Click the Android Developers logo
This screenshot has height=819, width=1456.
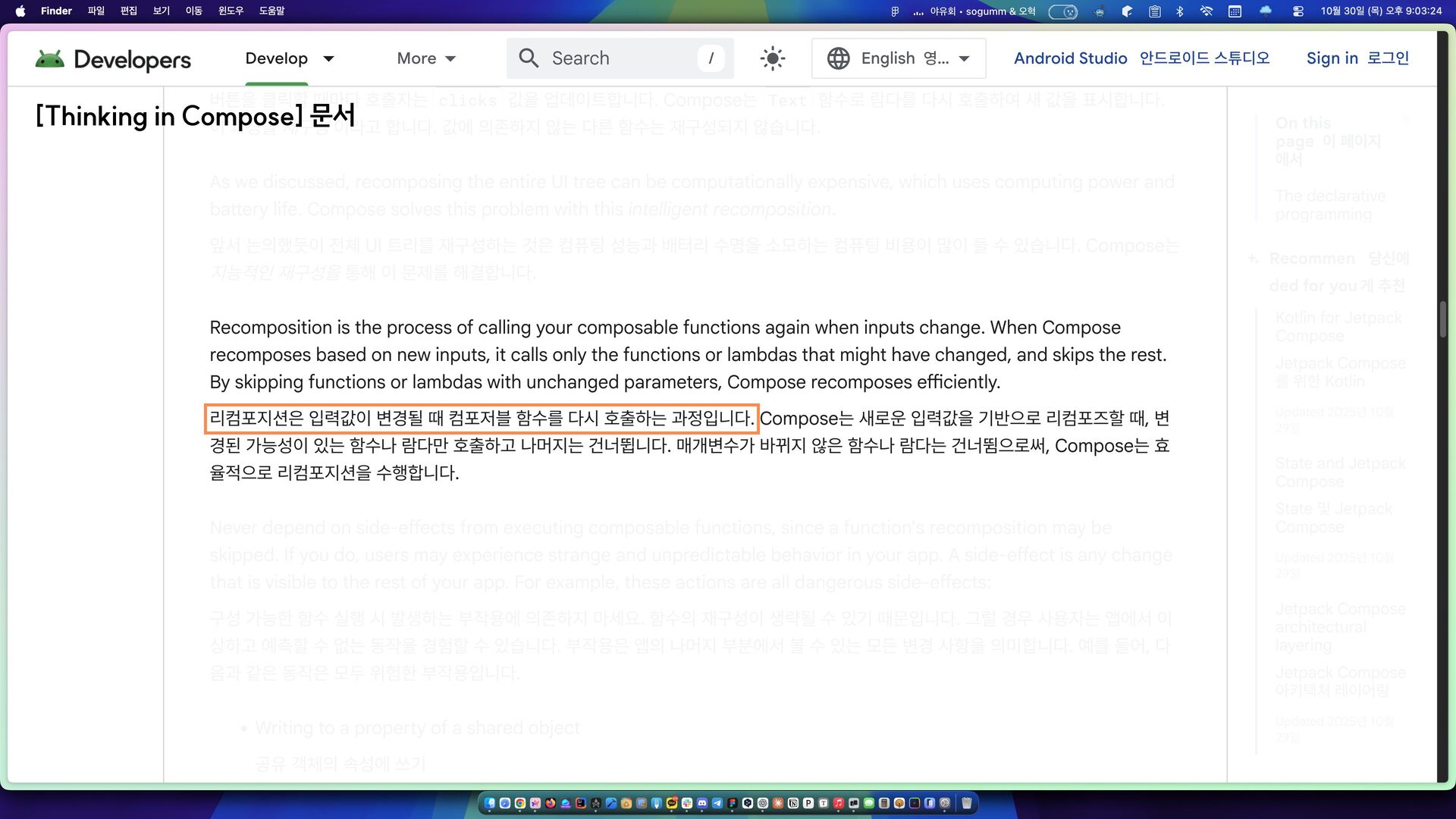coord(113,59)
